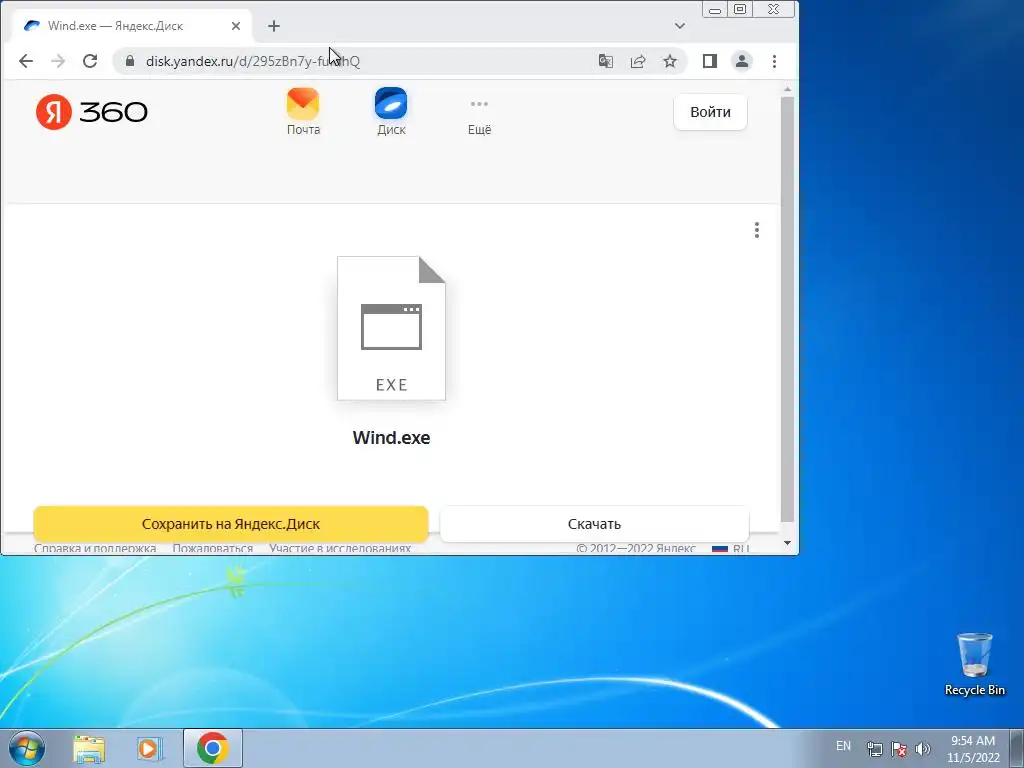
Task: Toggle the Chrome side panel icon
Action: click(x=709, y=61)
